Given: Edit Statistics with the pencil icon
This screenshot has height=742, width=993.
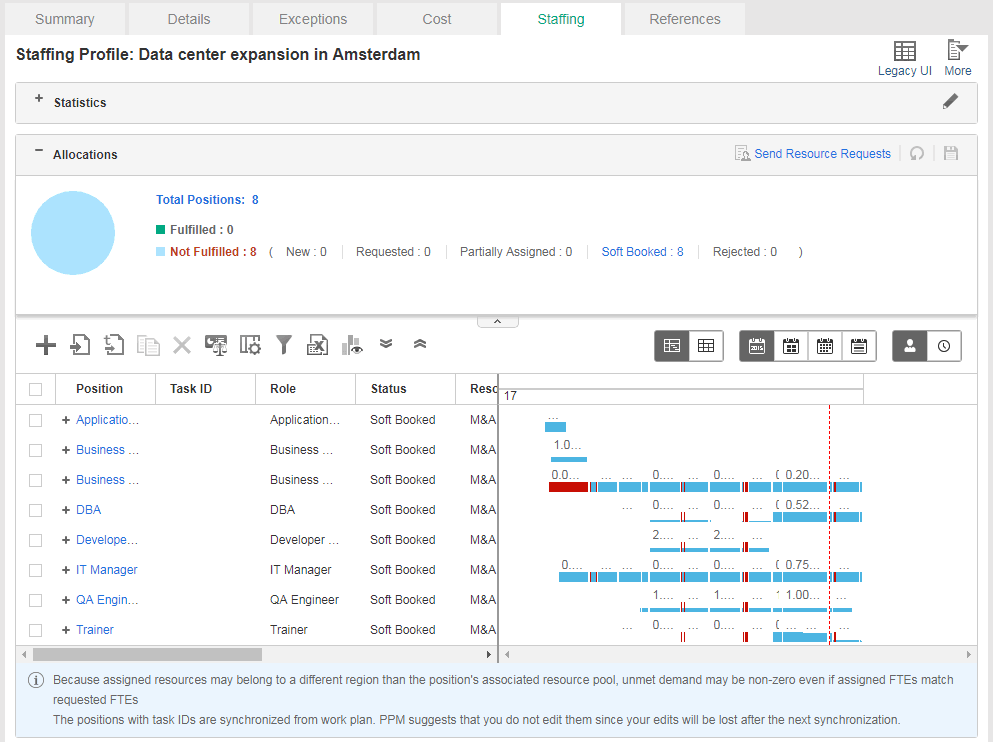Looking at the screenshot, I should point(950,102).
